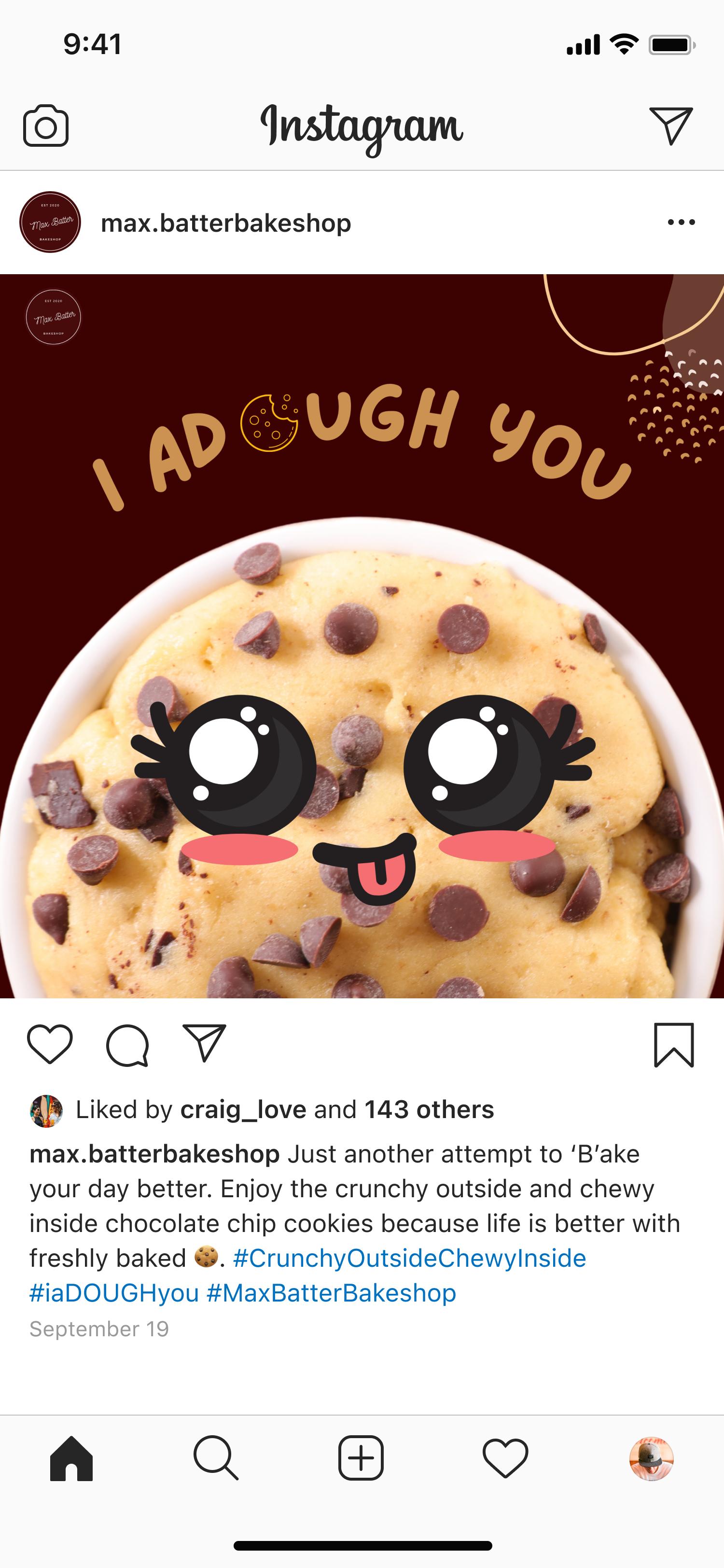
Task: Open direct messages paper plane icon
Action: pos(671,126)
